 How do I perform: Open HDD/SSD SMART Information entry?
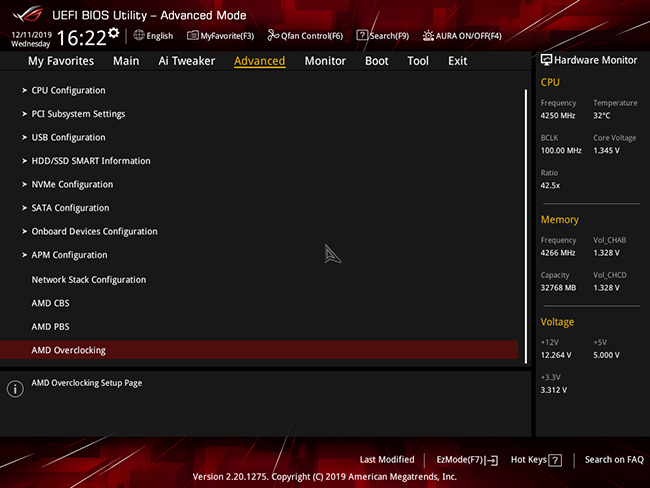pyautogui.click(x=91, y=161)
